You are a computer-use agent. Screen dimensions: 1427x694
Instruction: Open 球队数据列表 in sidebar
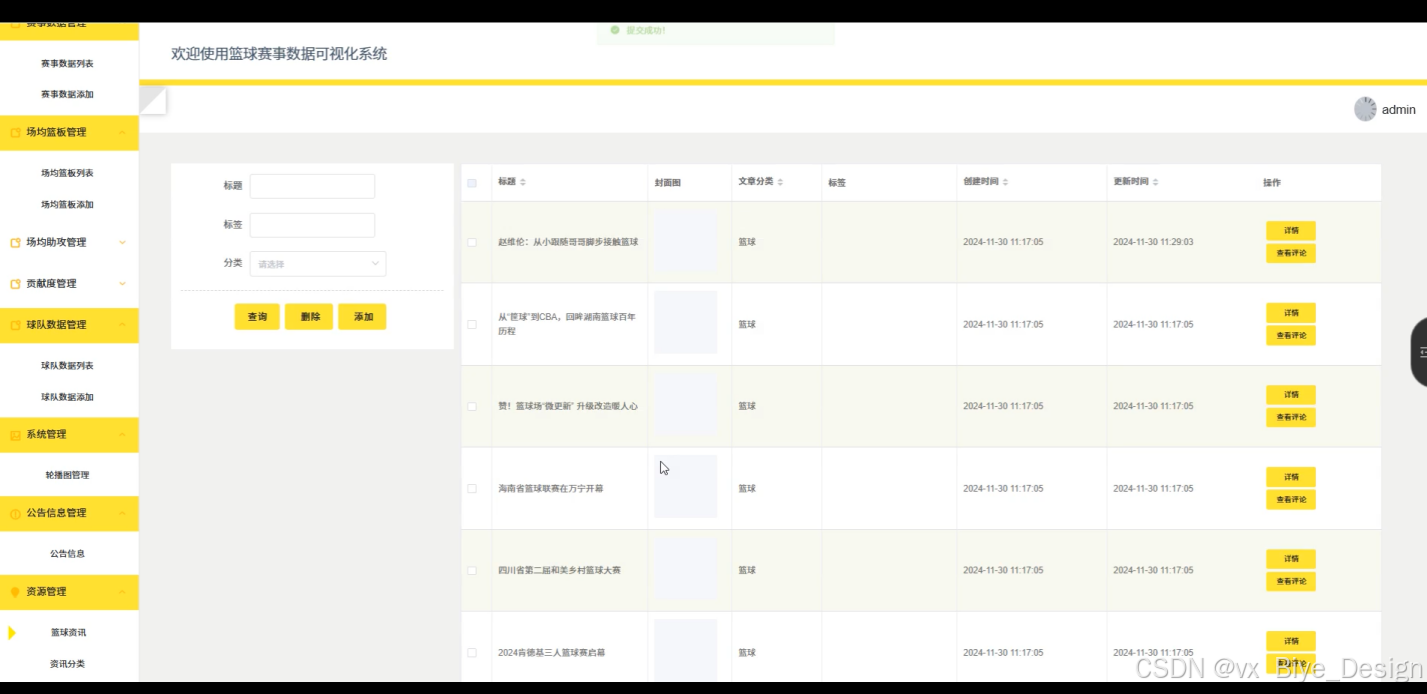click(67, 365)
